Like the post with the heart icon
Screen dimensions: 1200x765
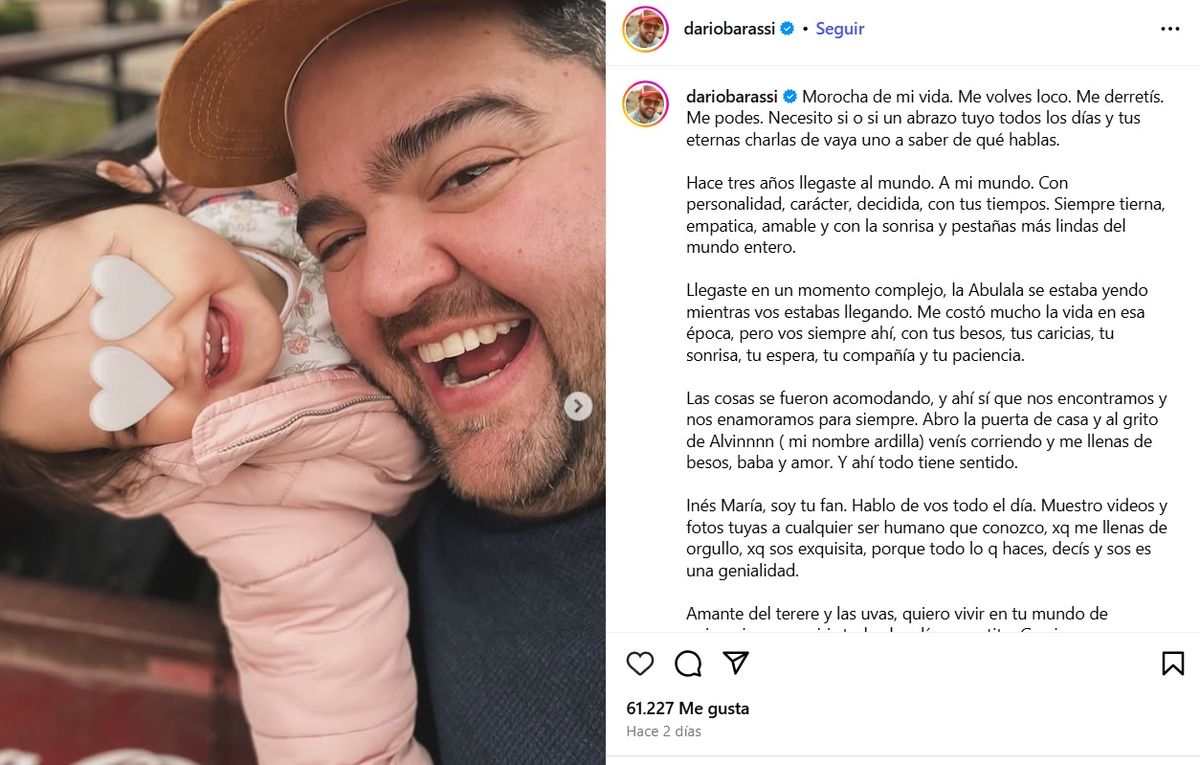pos(640,663)
